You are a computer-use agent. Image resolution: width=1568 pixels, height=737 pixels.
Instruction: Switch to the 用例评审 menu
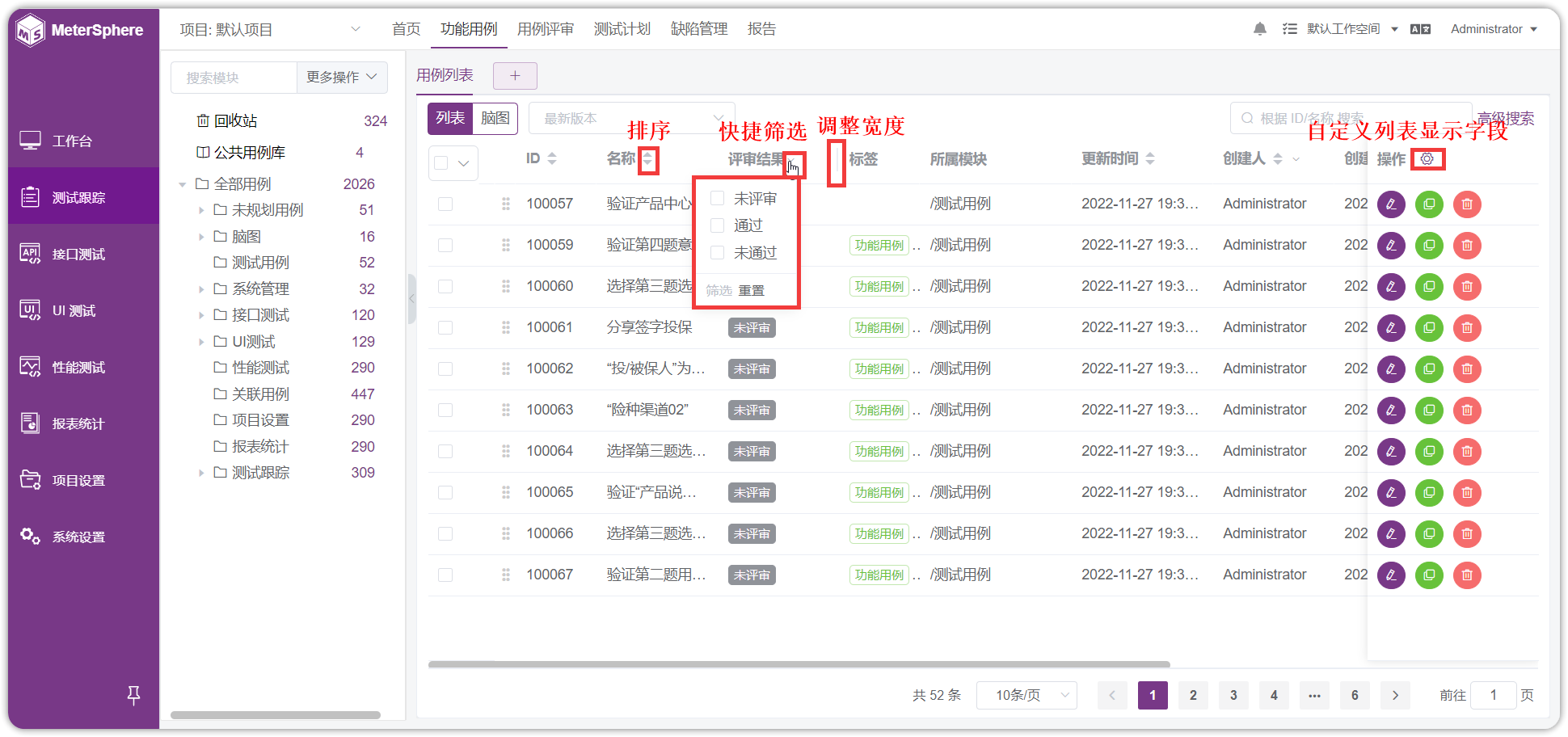point(546,29)
